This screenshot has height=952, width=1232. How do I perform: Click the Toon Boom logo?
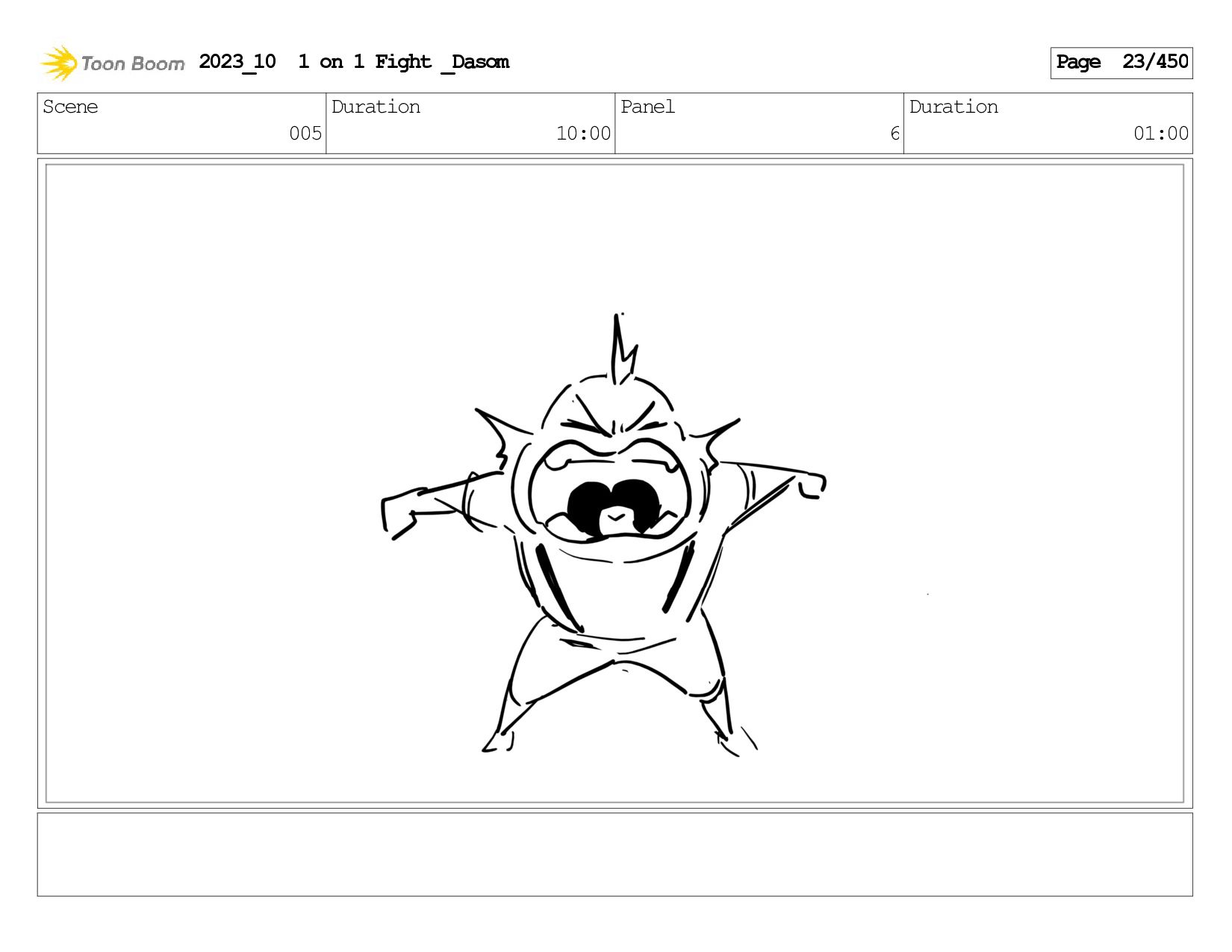coord(112,63)
